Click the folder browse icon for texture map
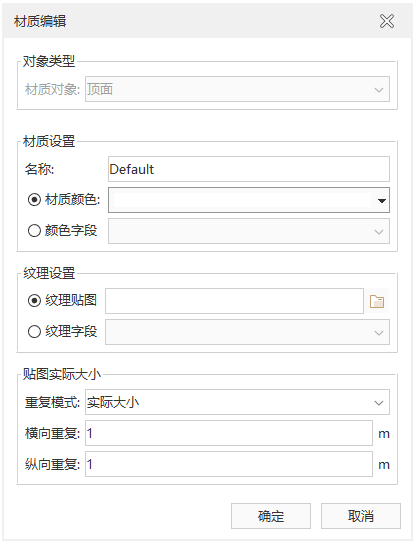The height and width of the screenshot is (543, 415). [377, 301]
